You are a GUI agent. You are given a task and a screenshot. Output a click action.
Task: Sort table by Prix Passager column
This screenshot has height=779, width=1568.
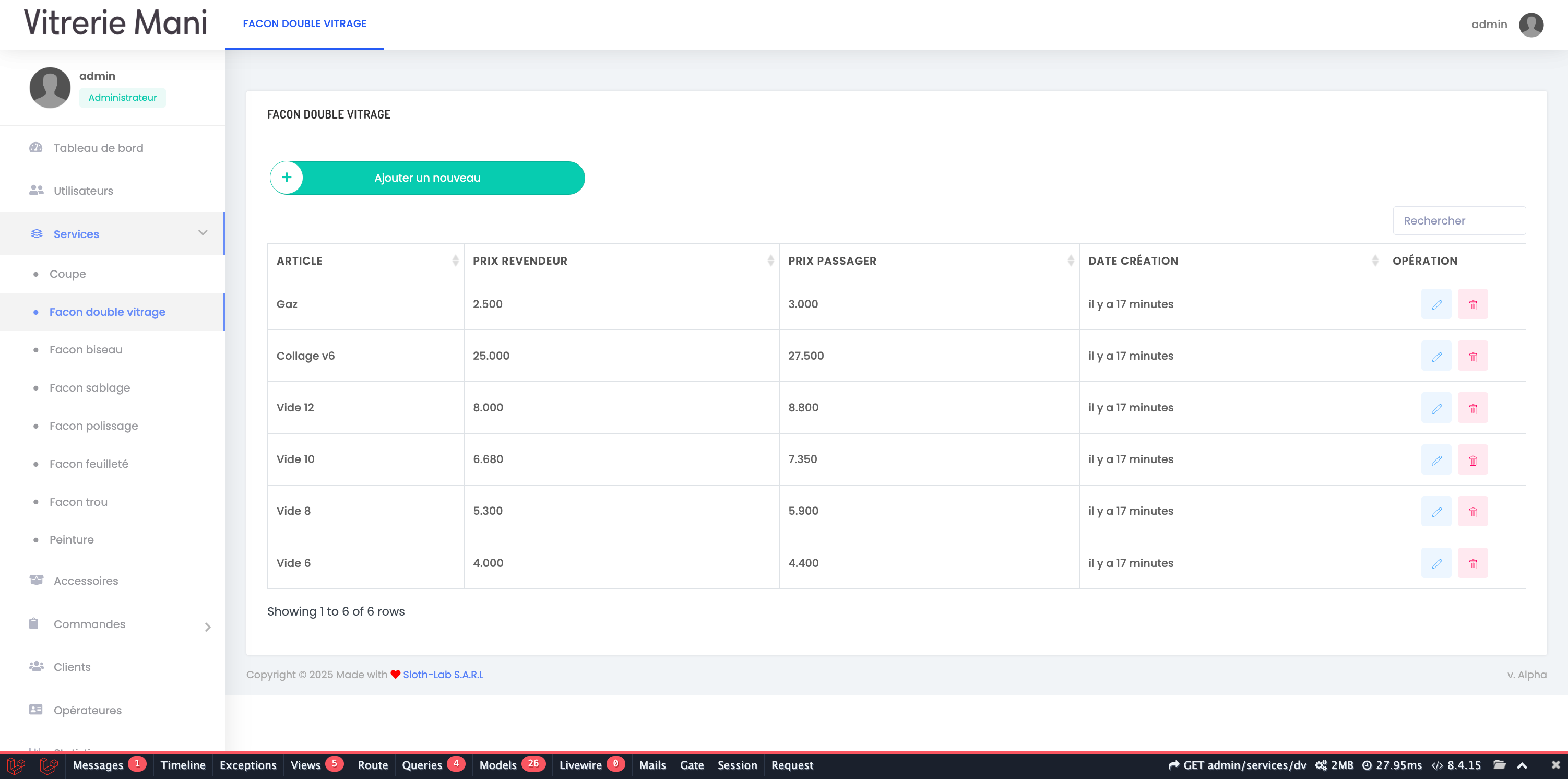(929, 261)
